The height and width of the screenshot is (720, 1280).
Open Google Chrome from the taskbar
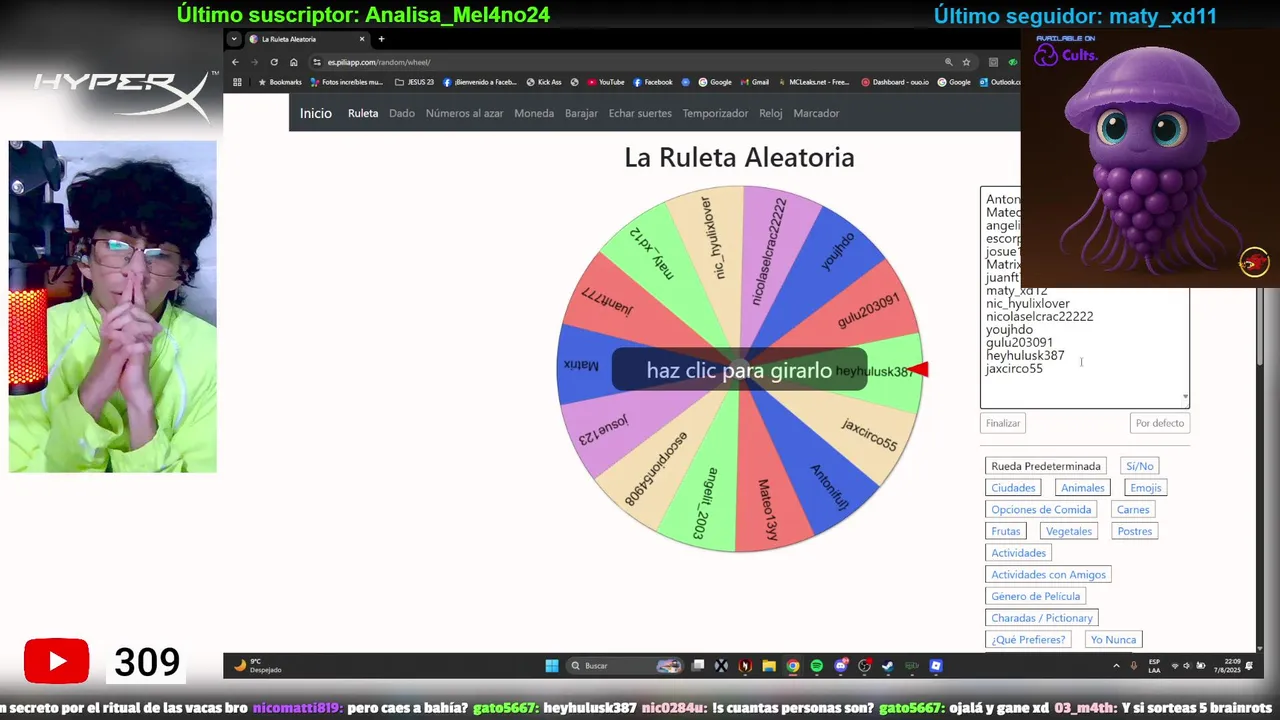point(792,666)
